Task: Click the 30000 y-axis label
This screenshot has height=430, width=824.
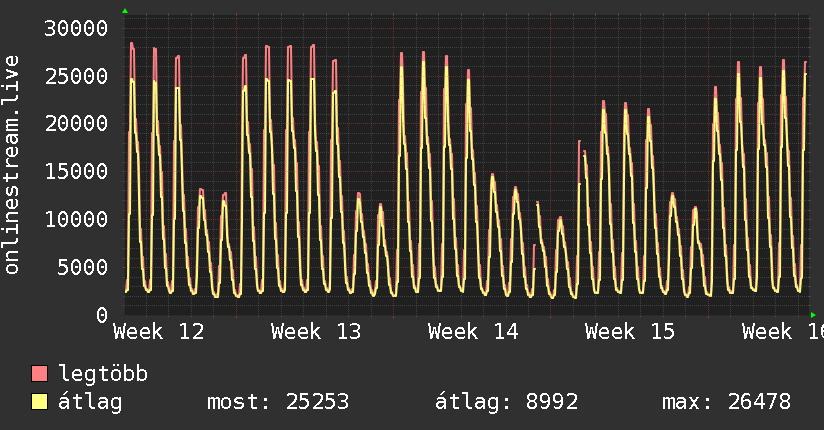Action: coord(76,28)
